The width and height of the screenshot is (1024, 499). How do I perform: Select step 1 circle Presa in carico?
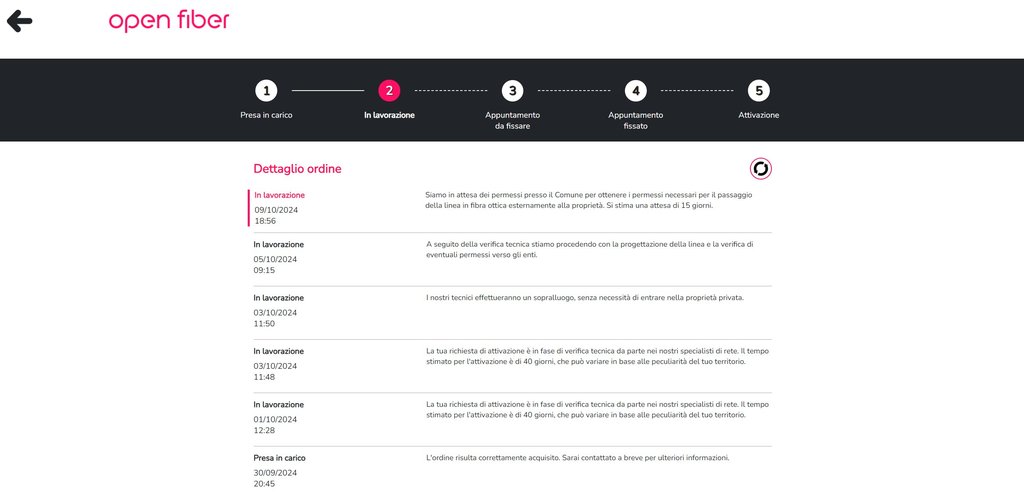click(266, 91)
